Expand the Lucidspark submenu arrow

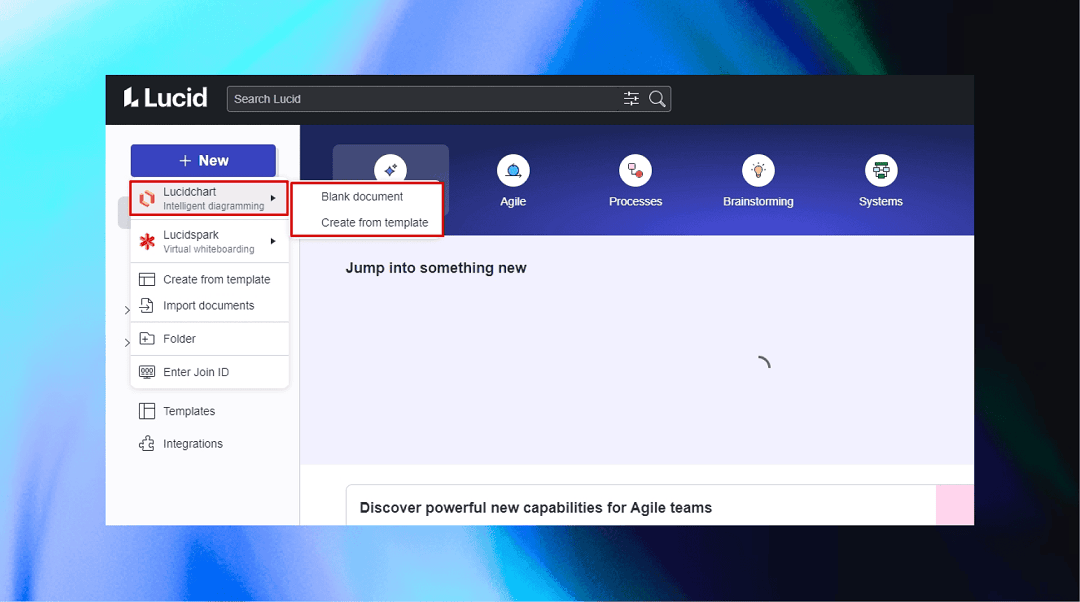[273, 241]
